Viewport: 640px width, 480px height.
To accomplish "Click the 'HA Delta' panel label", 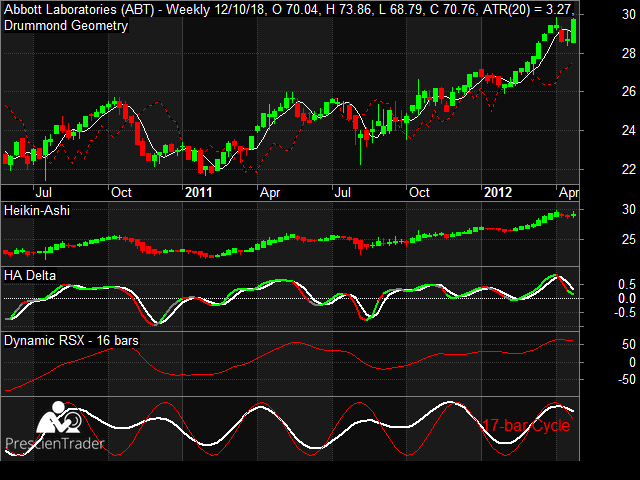I will pyautogui.click(x=30, y=276).
